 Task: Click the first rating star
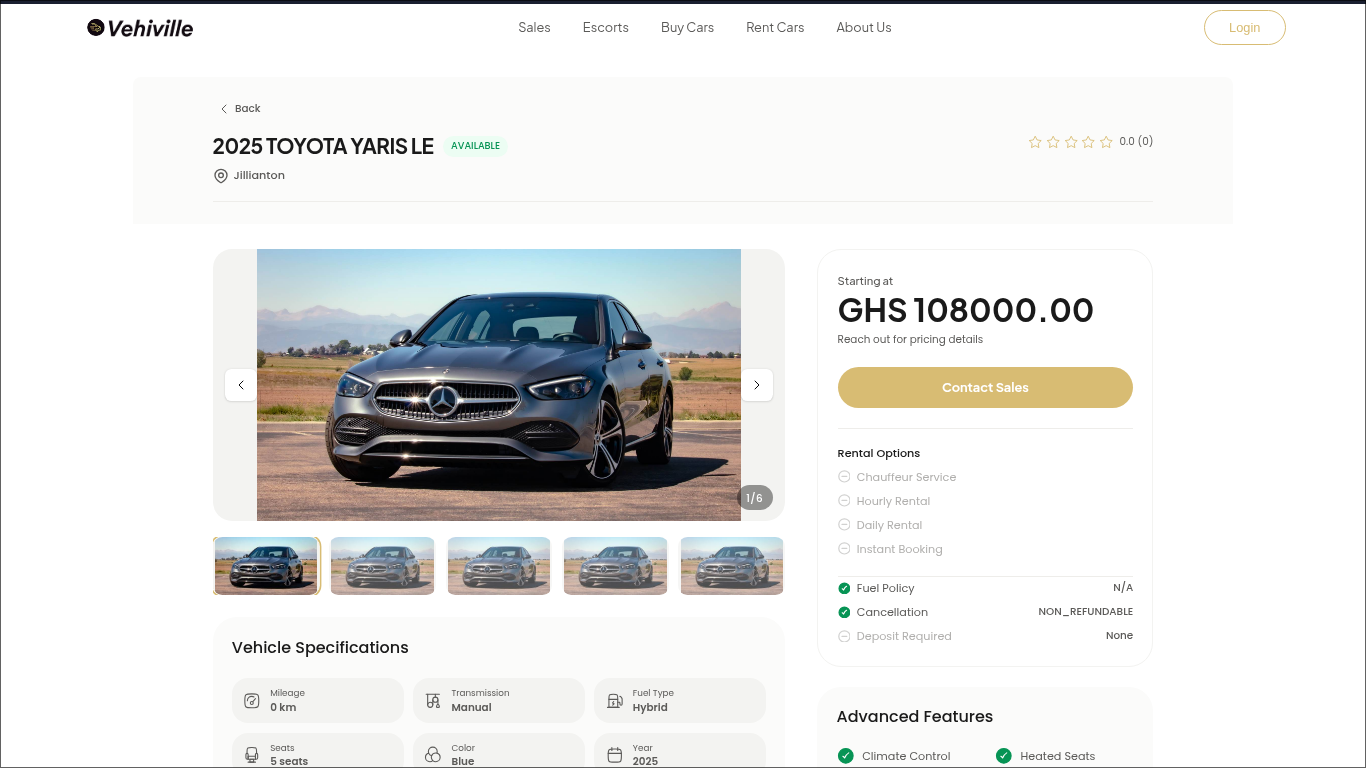coord(1035,142)
